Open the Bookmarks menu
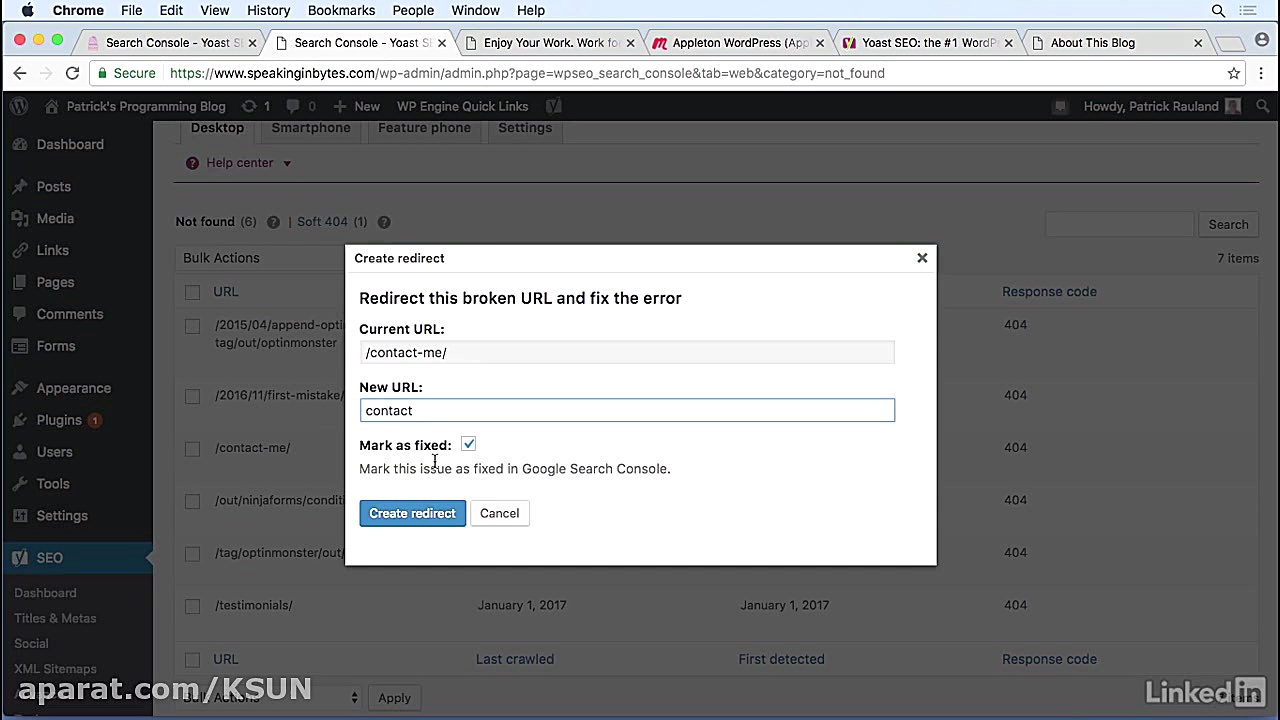This screenshot has width=1280, height=720. coord(341,11)
